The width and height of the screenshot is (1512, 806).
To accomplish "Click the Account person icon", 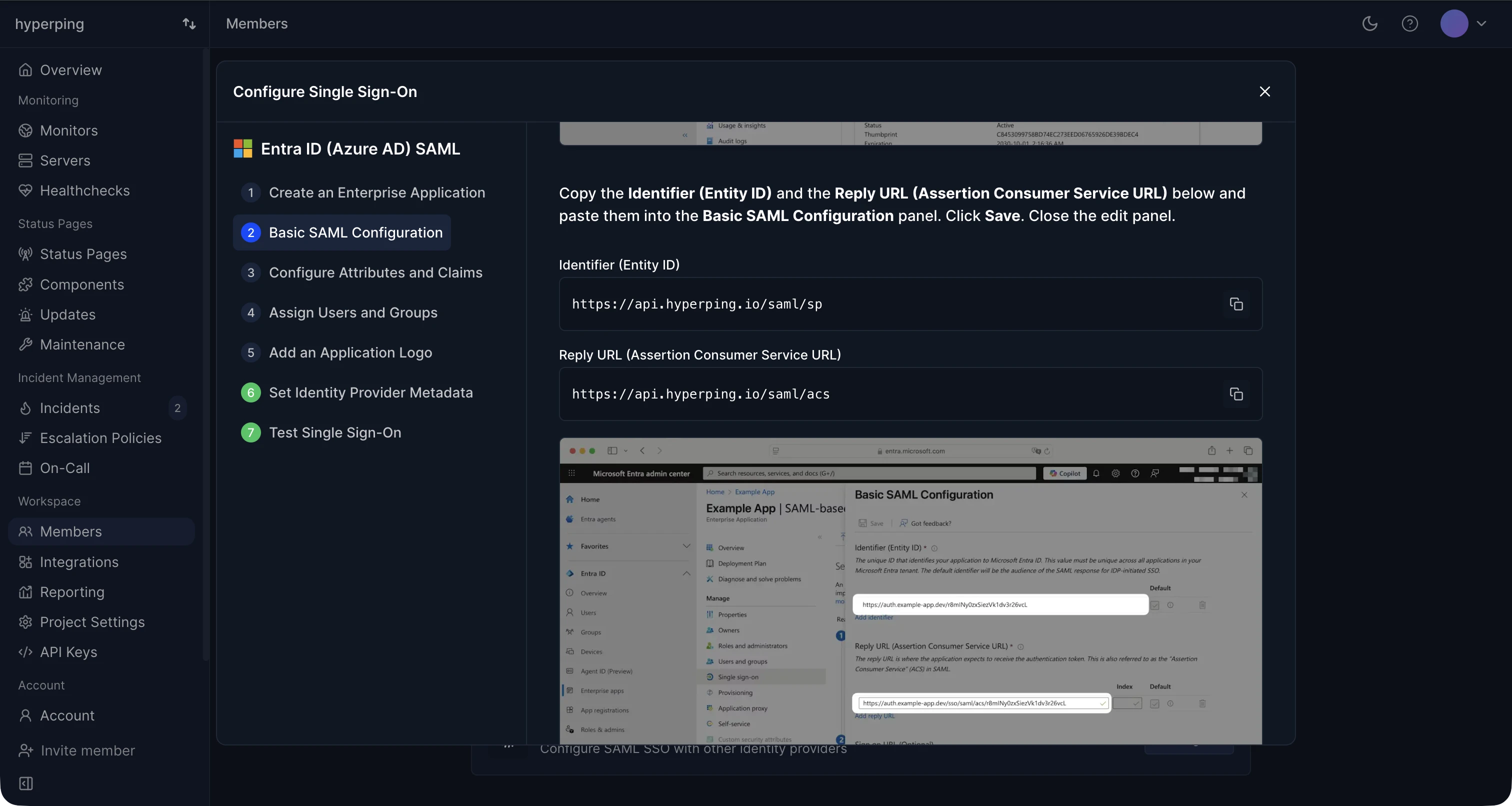I will 25,715.
